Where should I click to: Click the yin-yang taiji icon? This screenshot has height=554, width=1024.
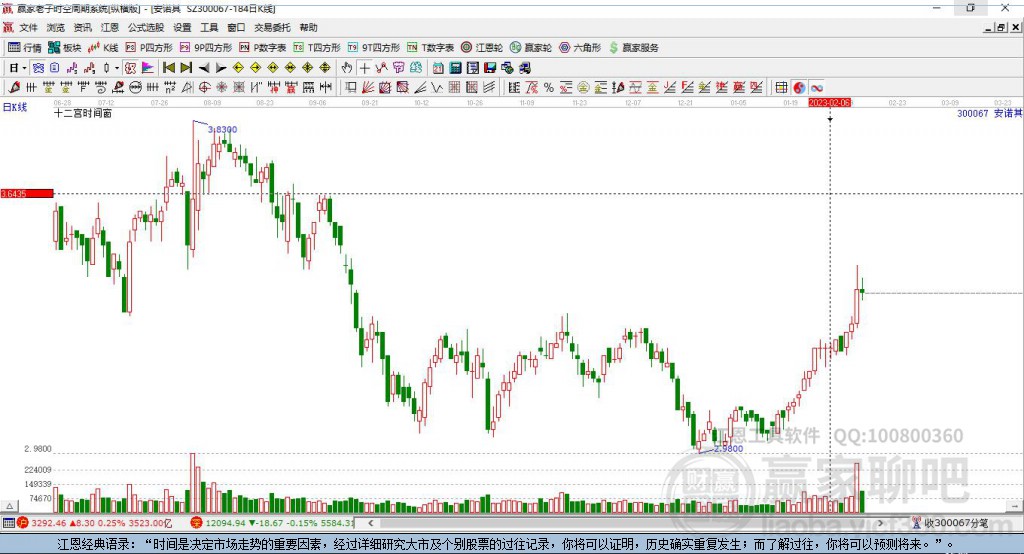pos(799,88)
